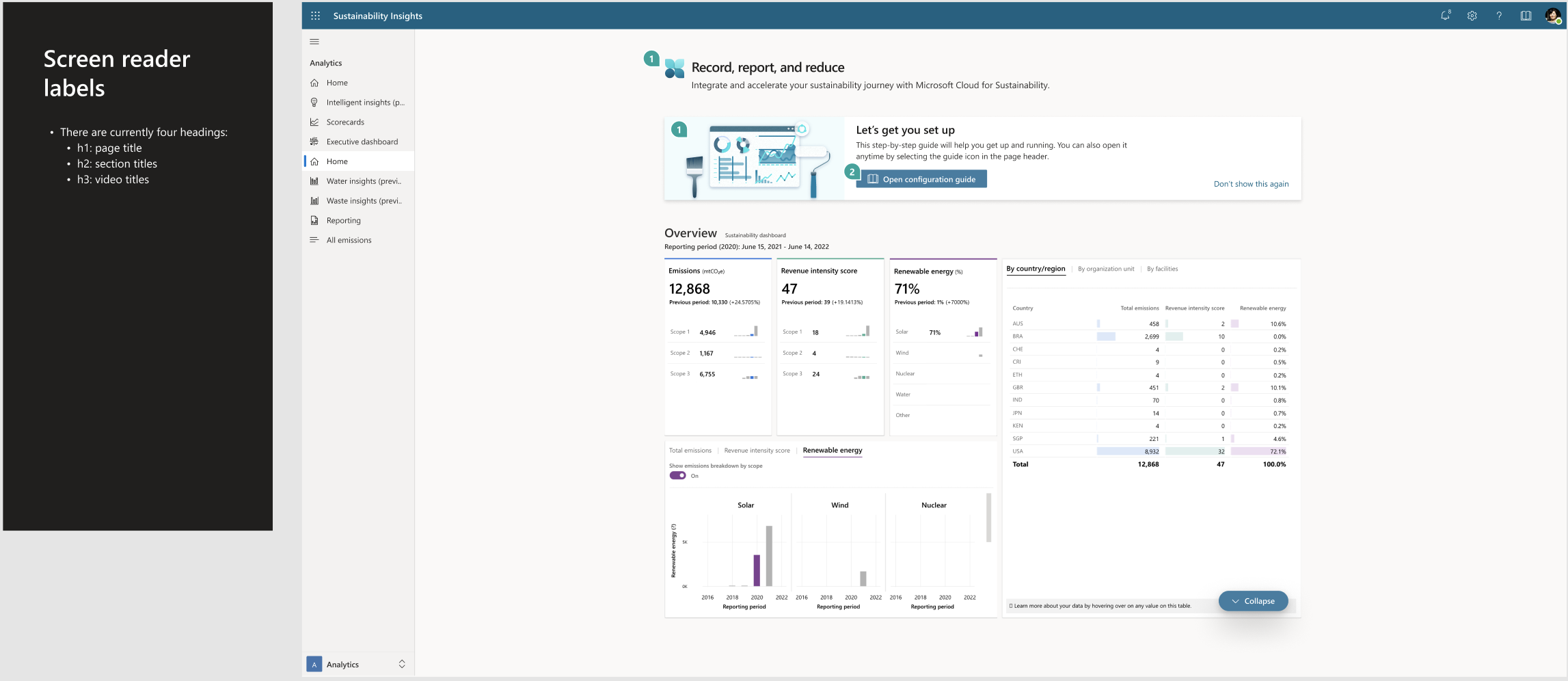This screenshot has height=681, width=1568.
Task: Click the USA row in country table
Action: tap(1149, 451)
